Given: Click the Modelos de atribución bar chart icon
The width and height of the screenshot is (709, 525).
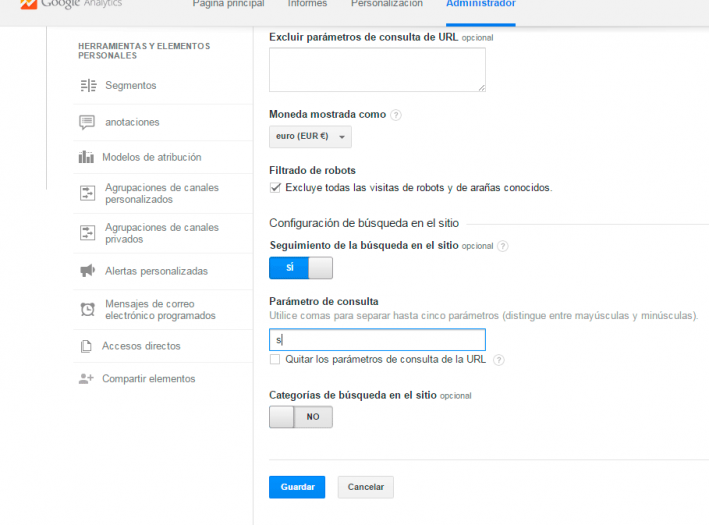Looking at the screenshot, I should pyautogui.click(x=86, y=157).
